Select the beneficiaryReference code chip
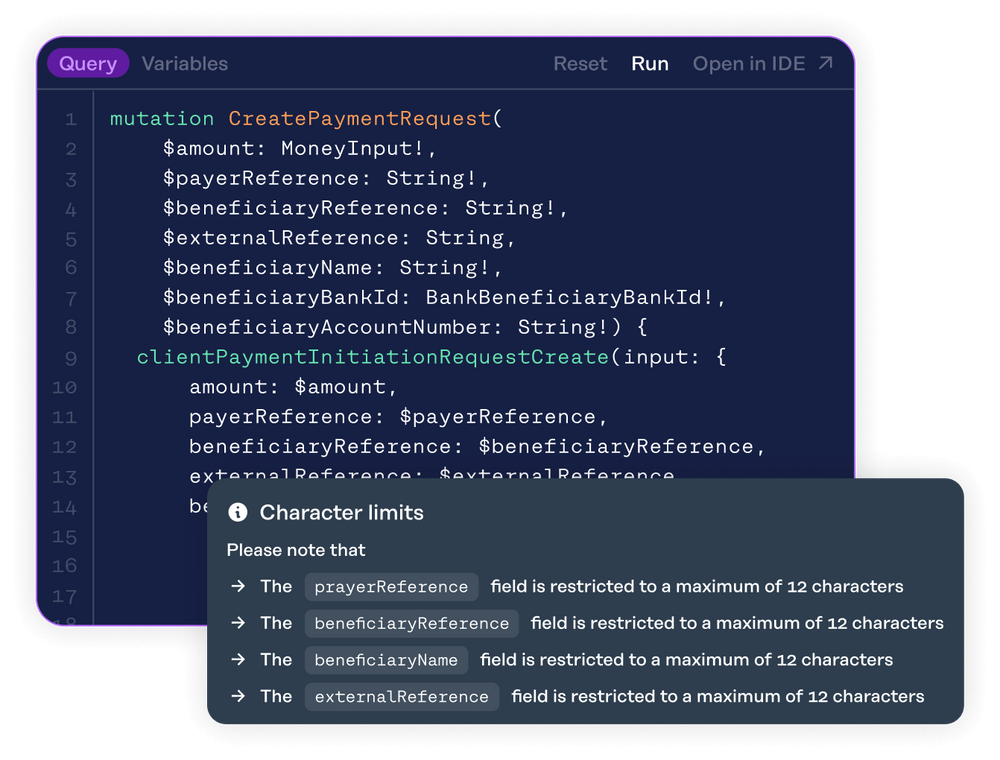 coord(411,622)
